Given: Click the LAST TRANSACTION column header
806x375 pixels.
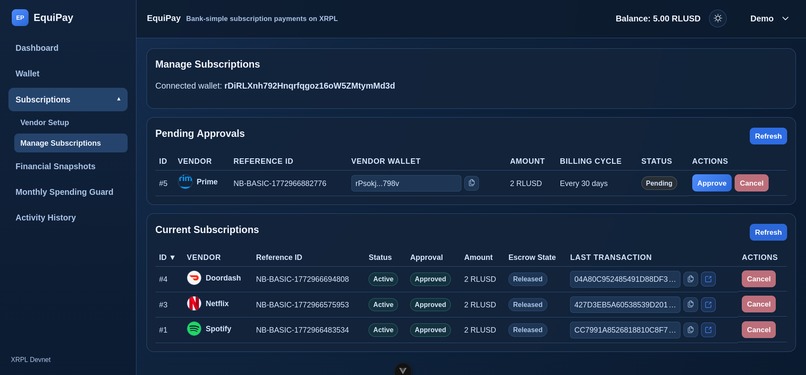Looking at the screenshot, I should pyautogui.click(x=611, y=257).
